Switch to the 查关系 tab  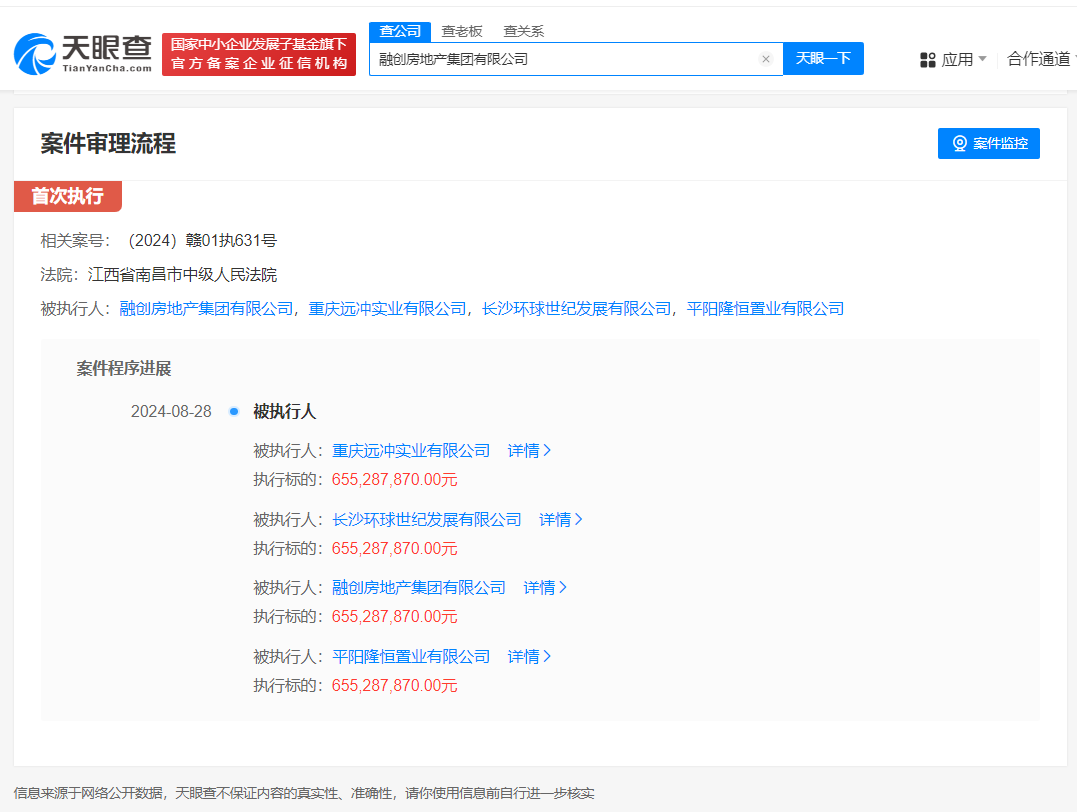coord(523,31)
